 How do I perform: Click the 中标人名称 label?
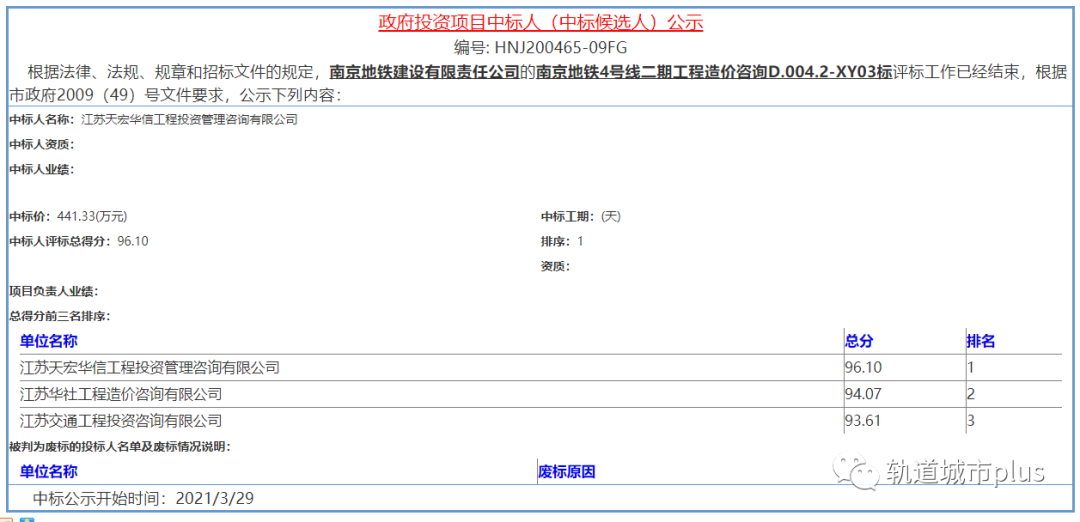coord(43,120)
